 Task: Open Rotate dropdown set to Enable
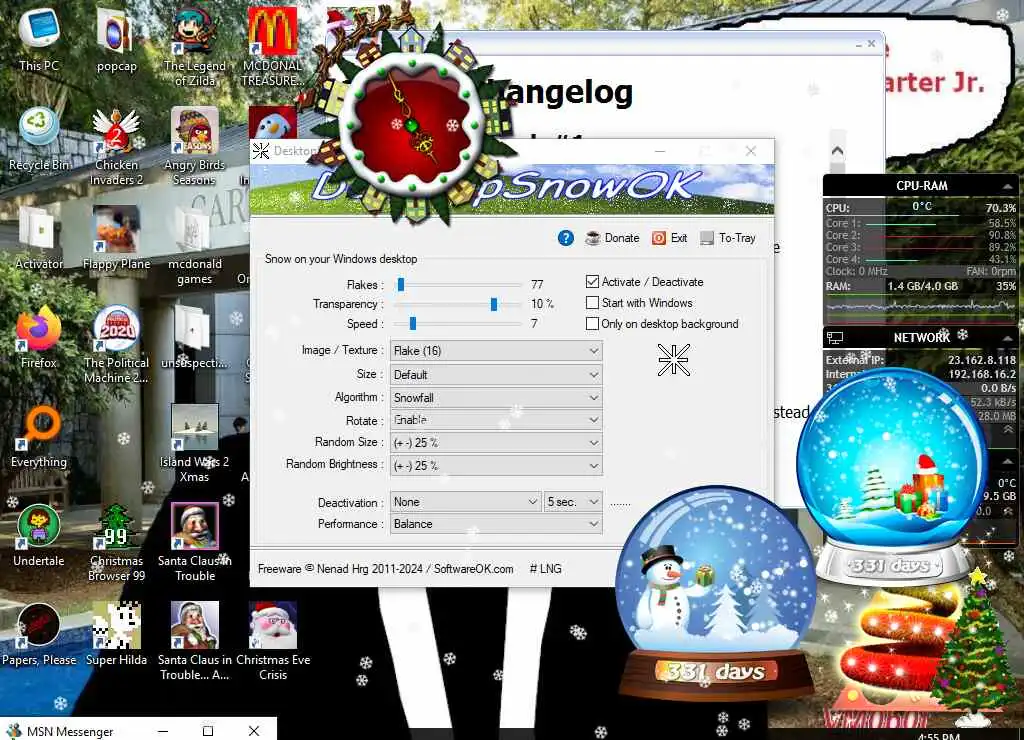[x=496, y=420]
